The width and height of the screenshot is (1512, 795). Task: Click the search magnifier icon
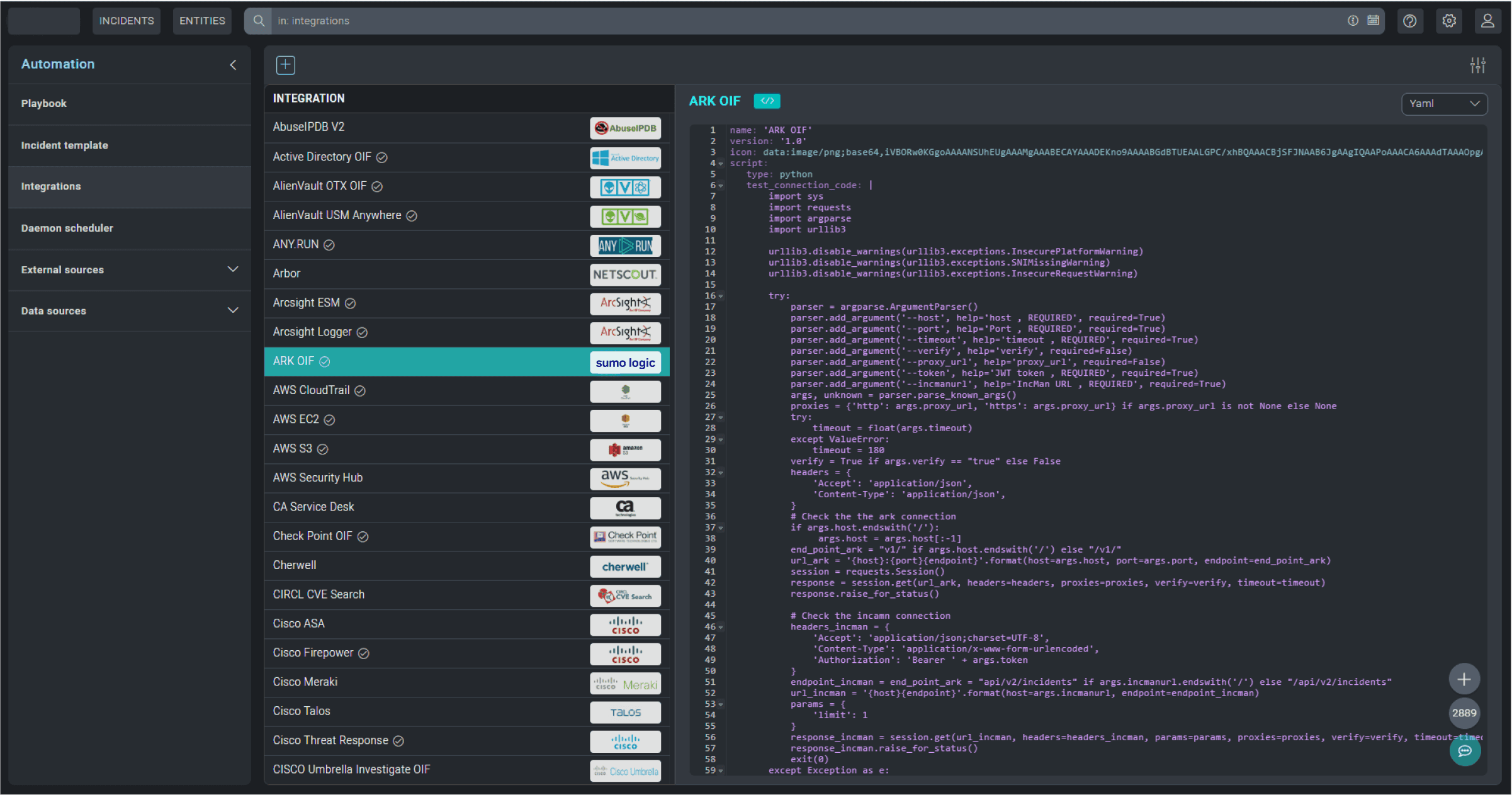coord(258,21)
